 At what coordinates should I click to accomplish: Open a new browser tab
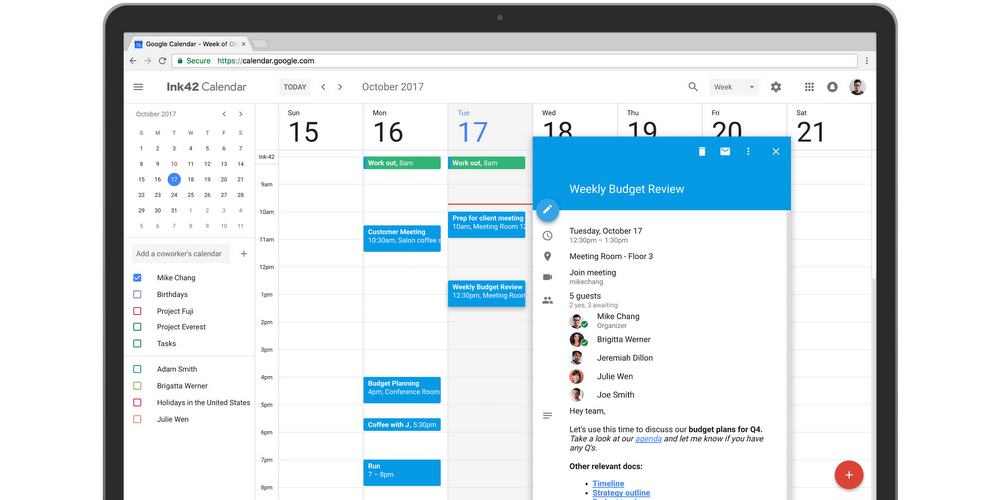(260, 44)
